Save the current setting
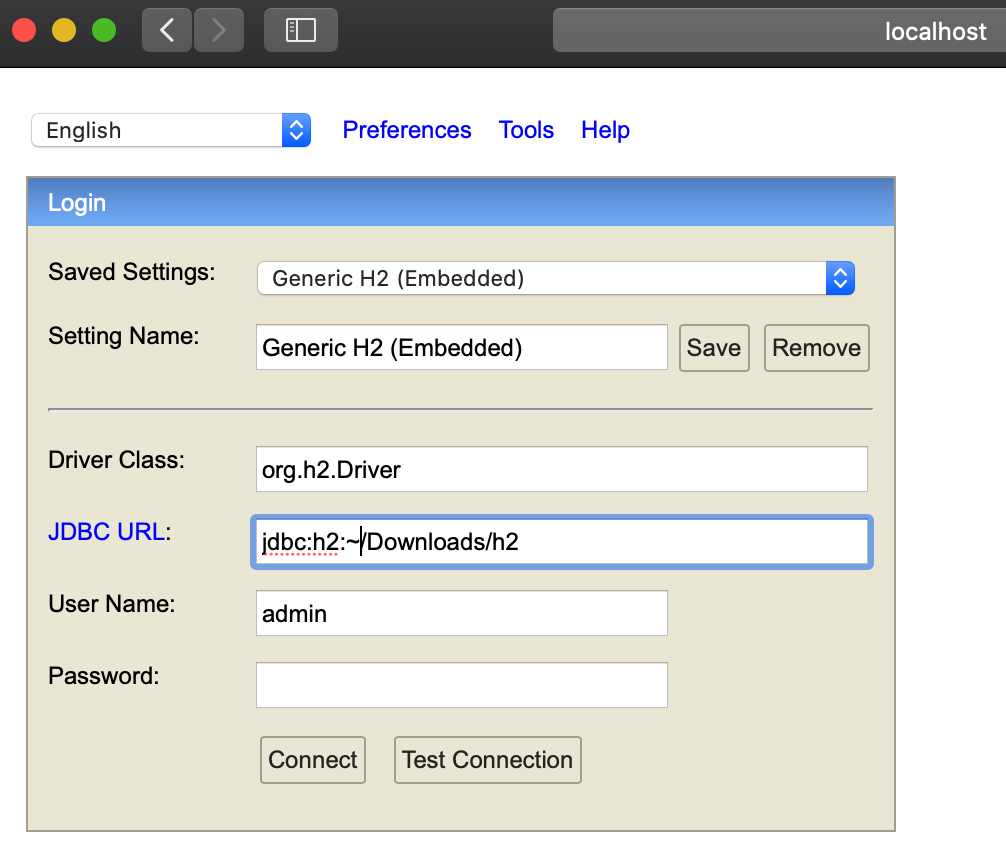This screenshot has width=1006, height=868. click(714, 348)
